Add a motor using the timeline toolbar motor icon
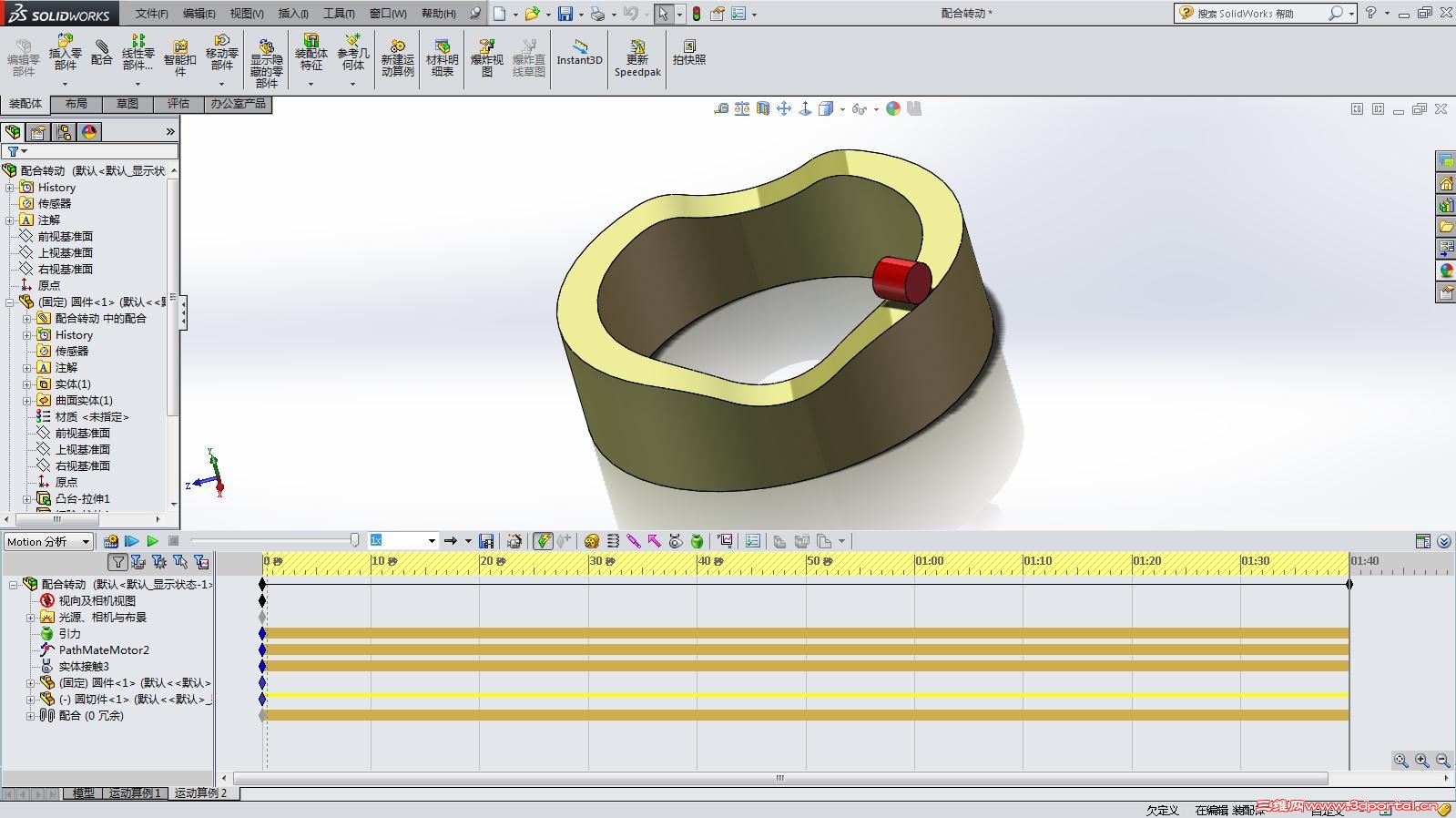The width and height of the screenshot is (1456, 818). [592, 541]
